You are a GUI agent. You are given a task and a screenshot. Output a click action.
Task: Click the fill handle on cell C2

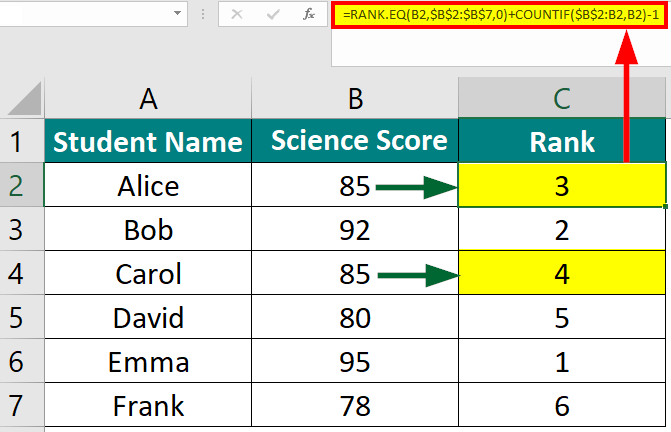665,207
